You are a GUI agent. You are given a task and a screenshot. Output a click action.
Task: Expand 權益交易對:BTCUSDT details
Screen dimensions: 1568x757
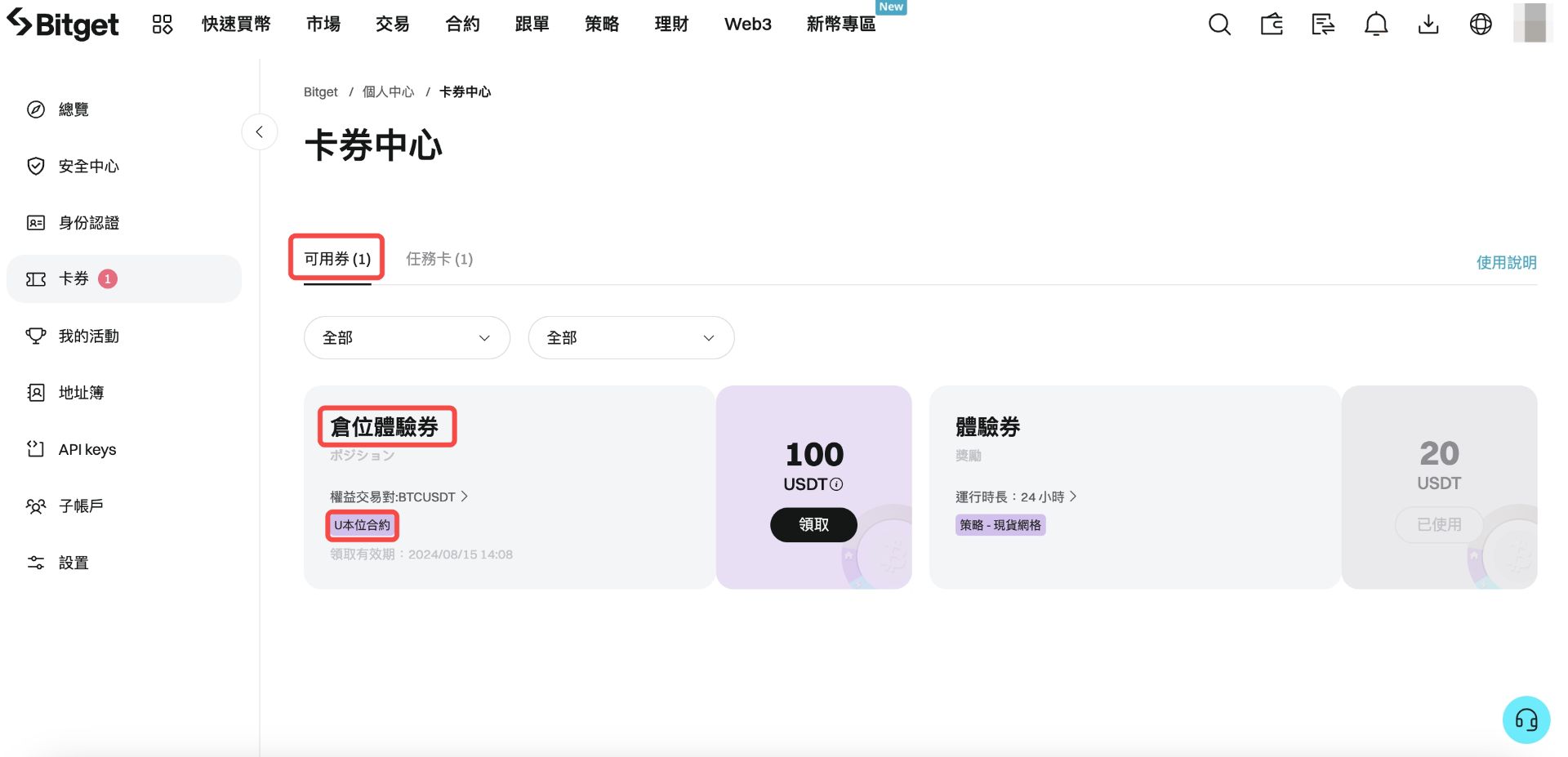coord(399,497)
